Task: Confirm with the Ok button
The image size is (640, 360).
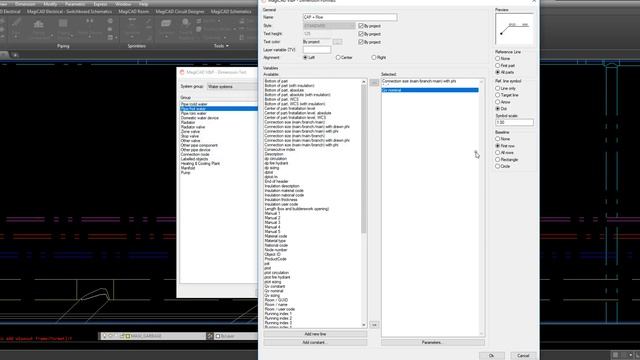Action: (491, 356)
